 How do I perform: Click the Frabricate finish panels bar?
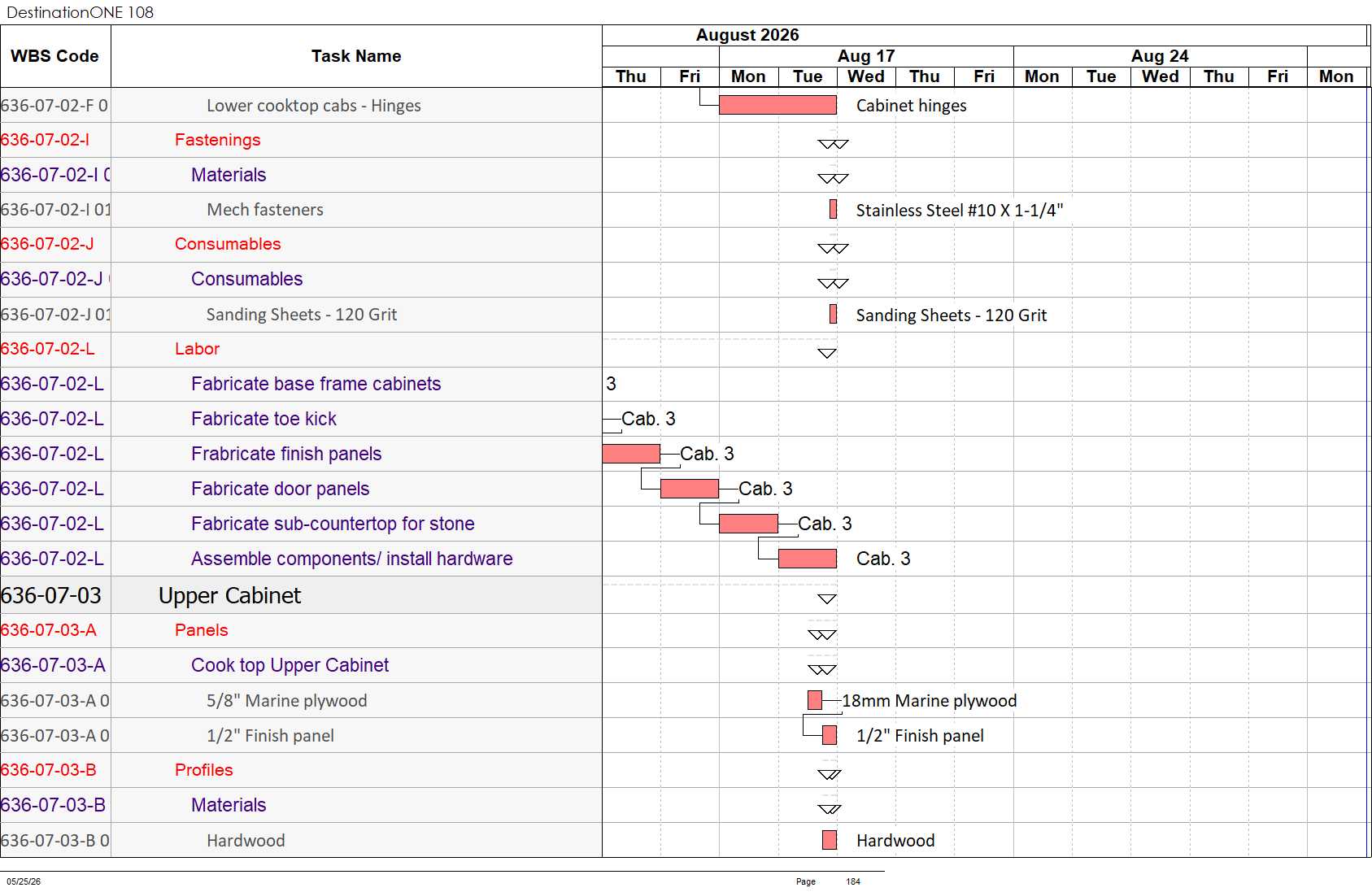click(x=631, y=454)
